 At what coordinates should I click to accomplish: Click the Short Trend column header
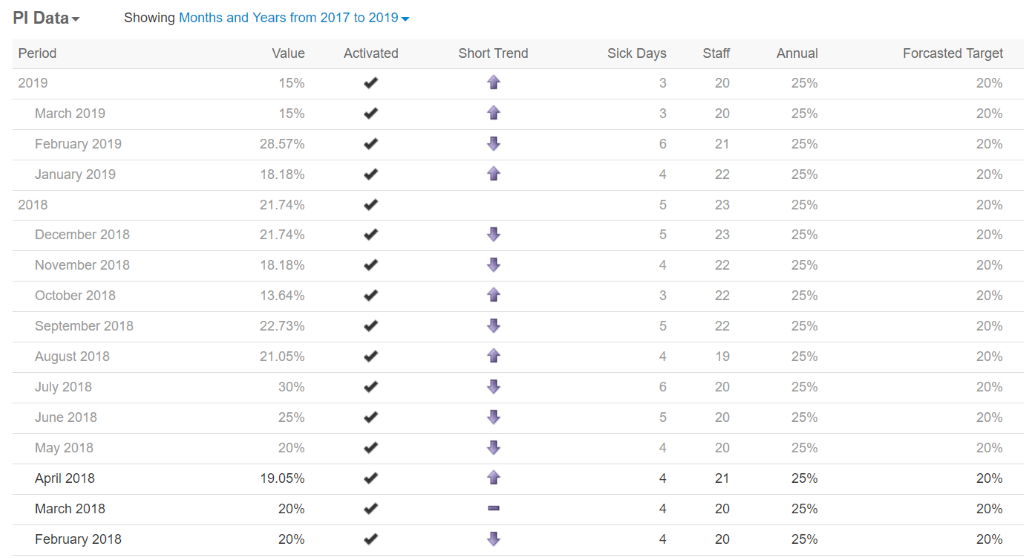point(493,54)
